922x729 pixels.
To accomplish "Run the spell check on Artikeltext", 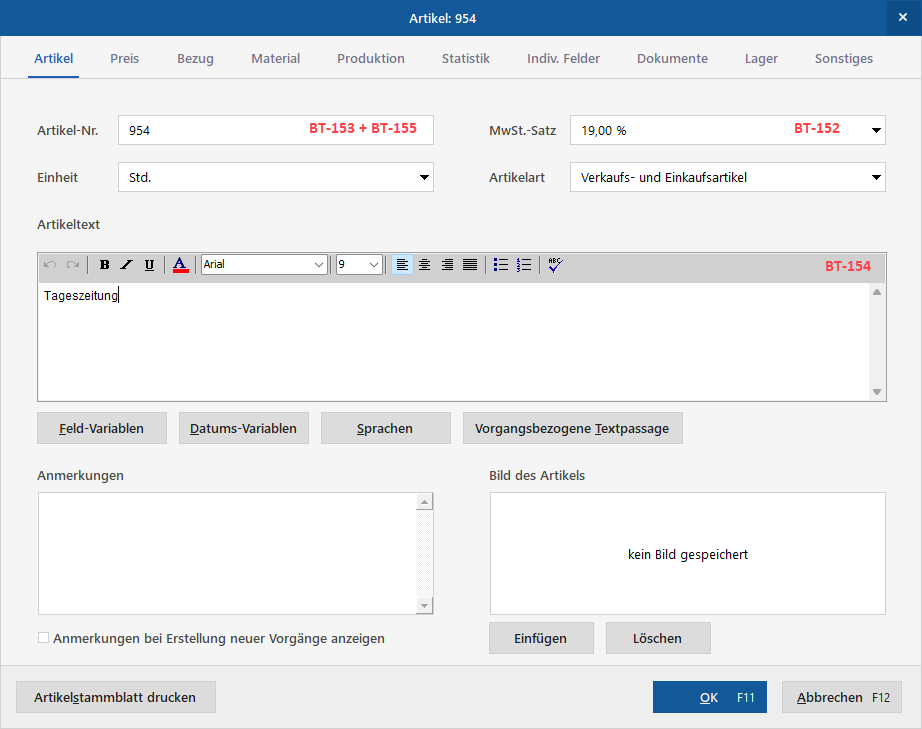I will pyautogui.click(x=555, y=265).
